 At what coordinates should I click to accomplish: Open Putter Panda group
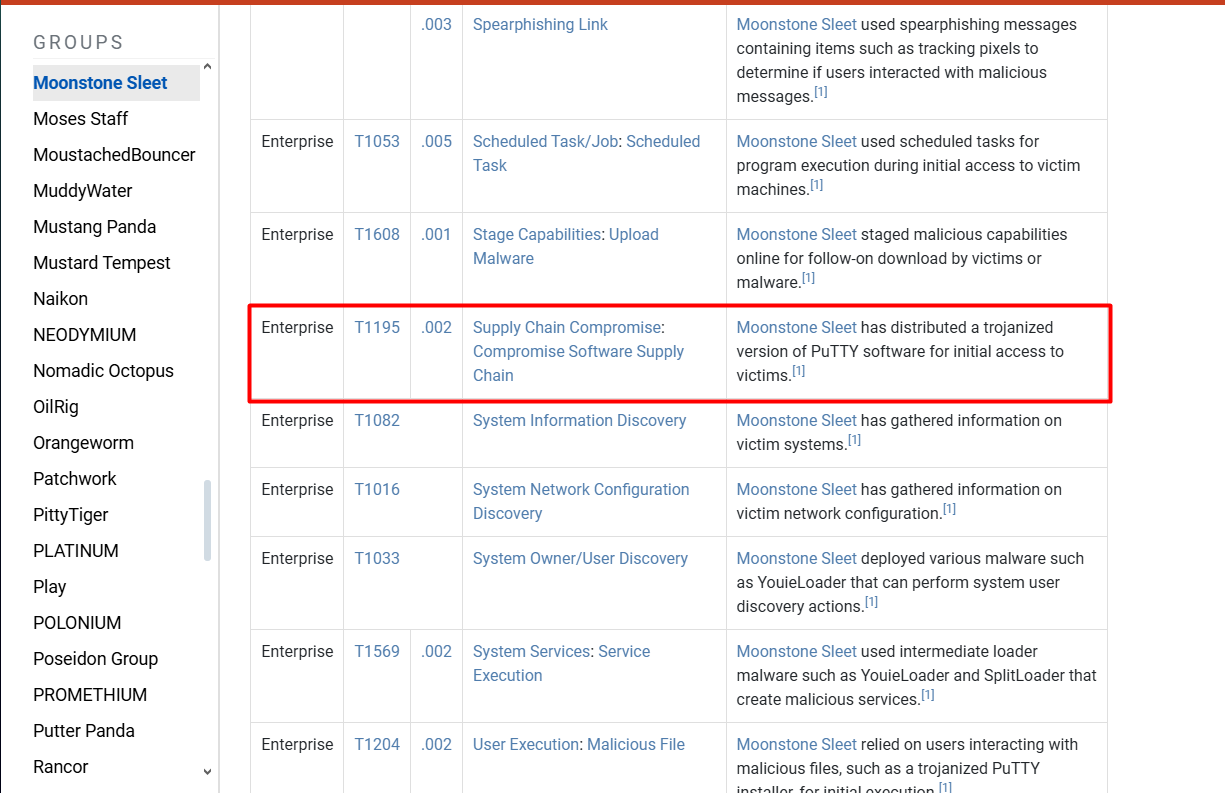point(84,731)
